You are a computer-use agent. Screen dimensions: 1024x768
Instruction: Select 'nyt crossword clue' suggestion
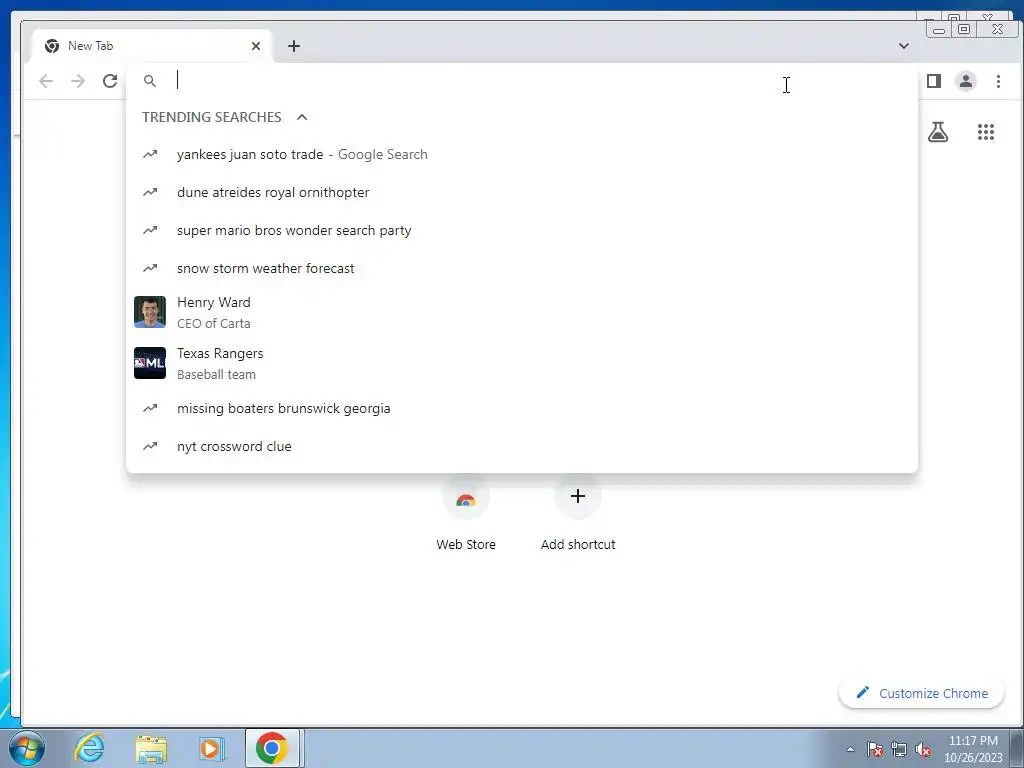522,446
